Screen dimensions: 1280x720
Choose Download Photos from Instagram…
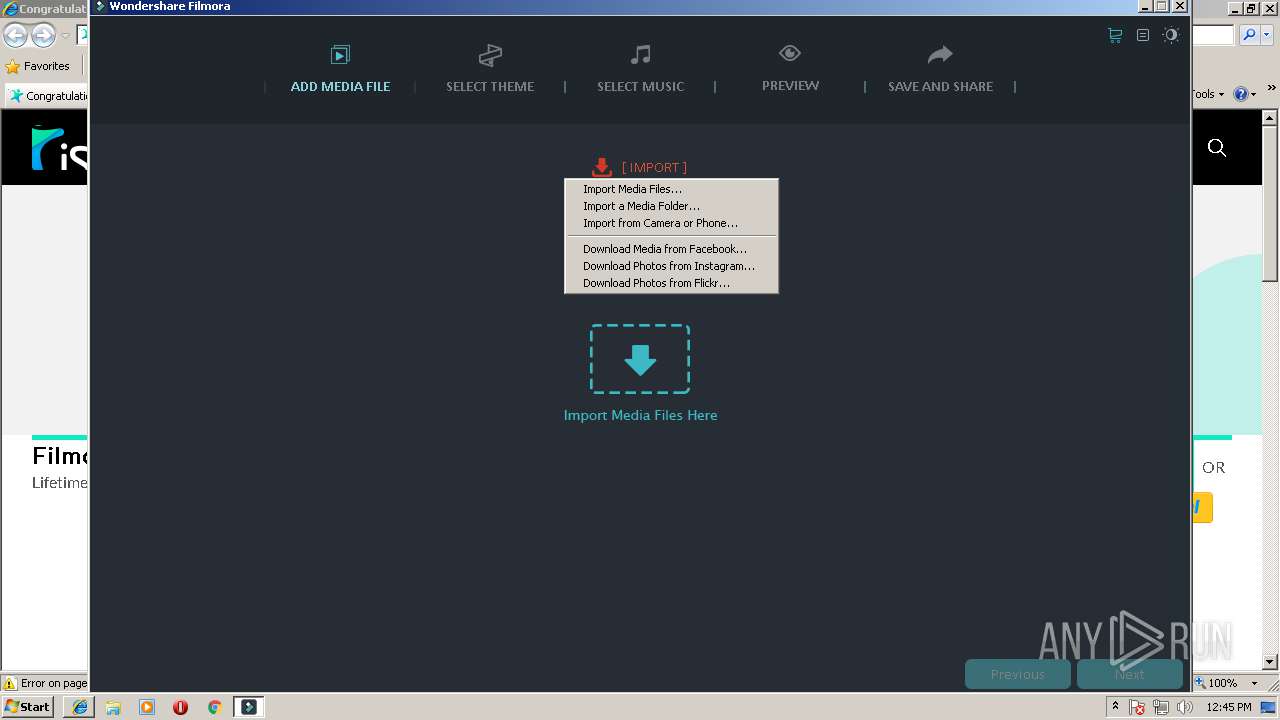[671, 266]
